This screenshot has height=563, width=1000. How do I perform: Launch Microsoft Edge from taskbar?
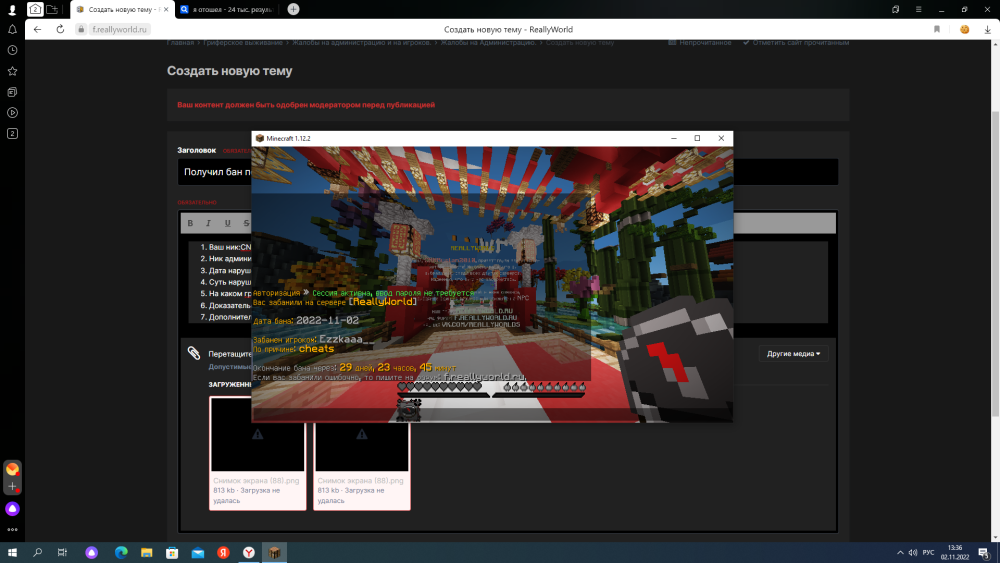(121, 553)
